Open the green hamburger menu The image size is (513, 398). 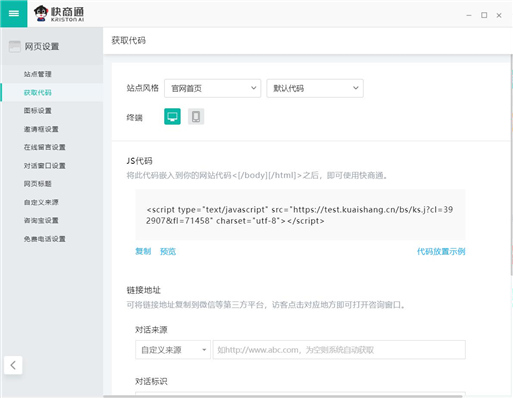14,14
